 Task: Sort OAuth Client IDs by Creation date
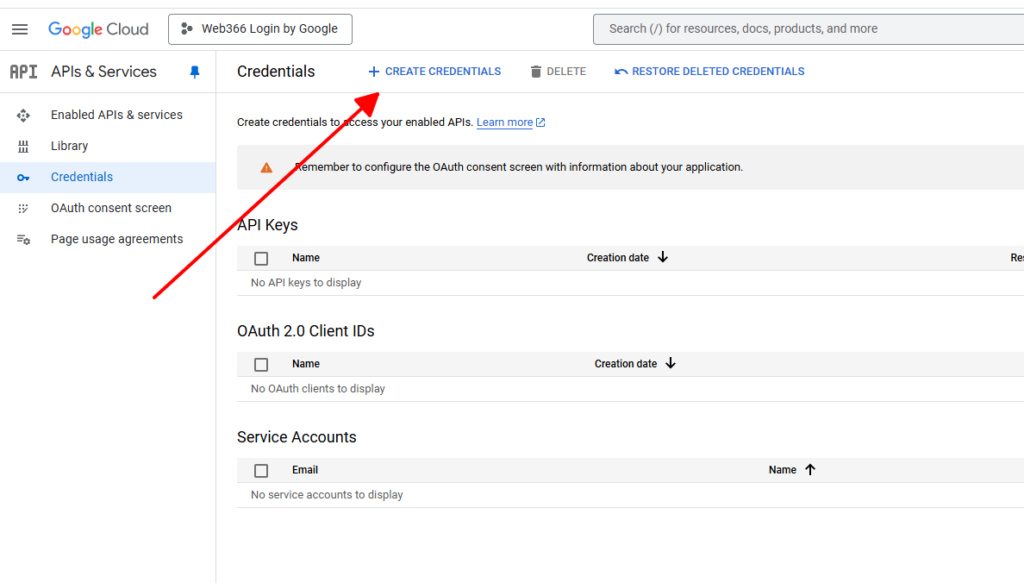626,364
